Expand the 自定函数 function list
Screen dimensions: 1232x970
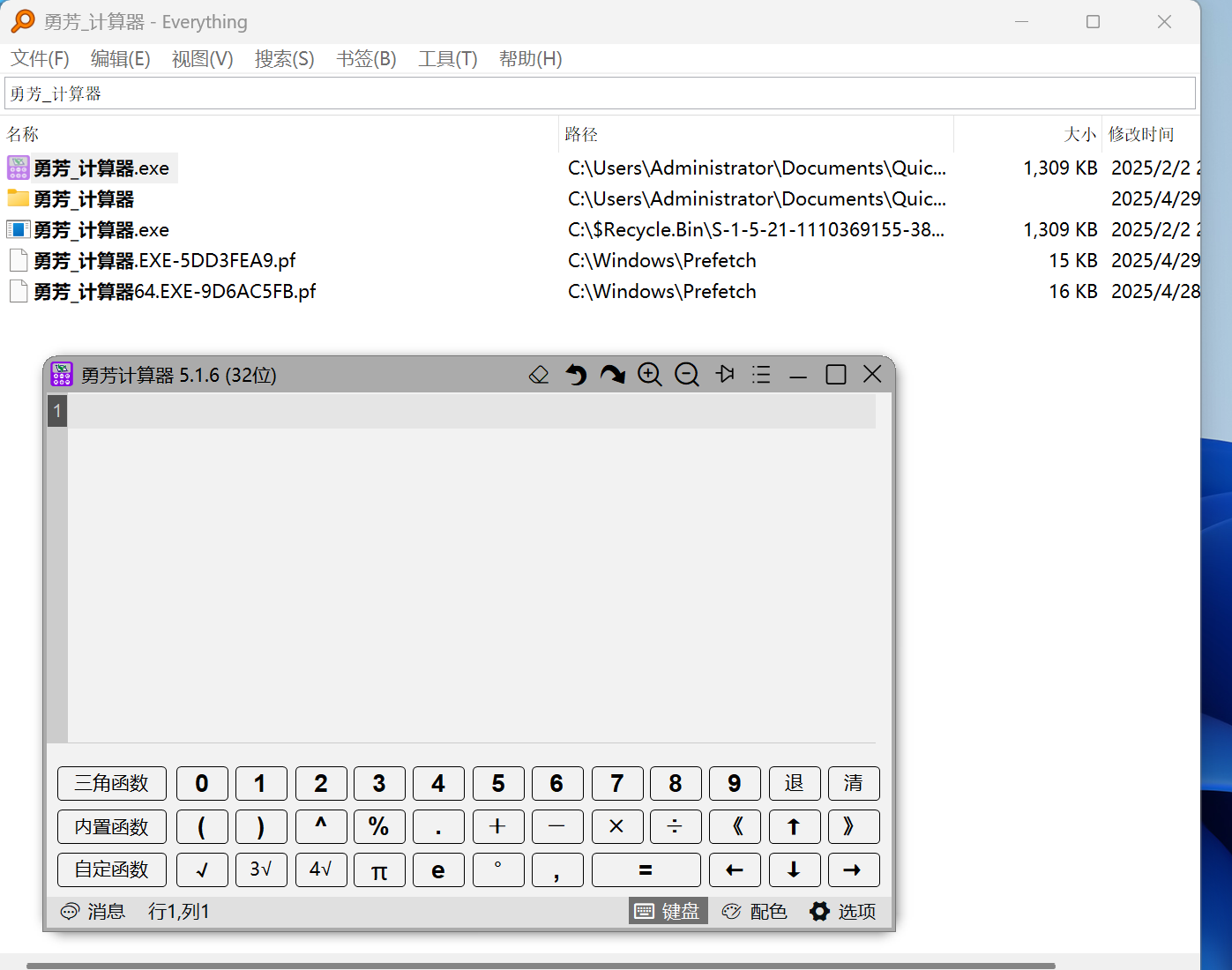coord(112,869)
